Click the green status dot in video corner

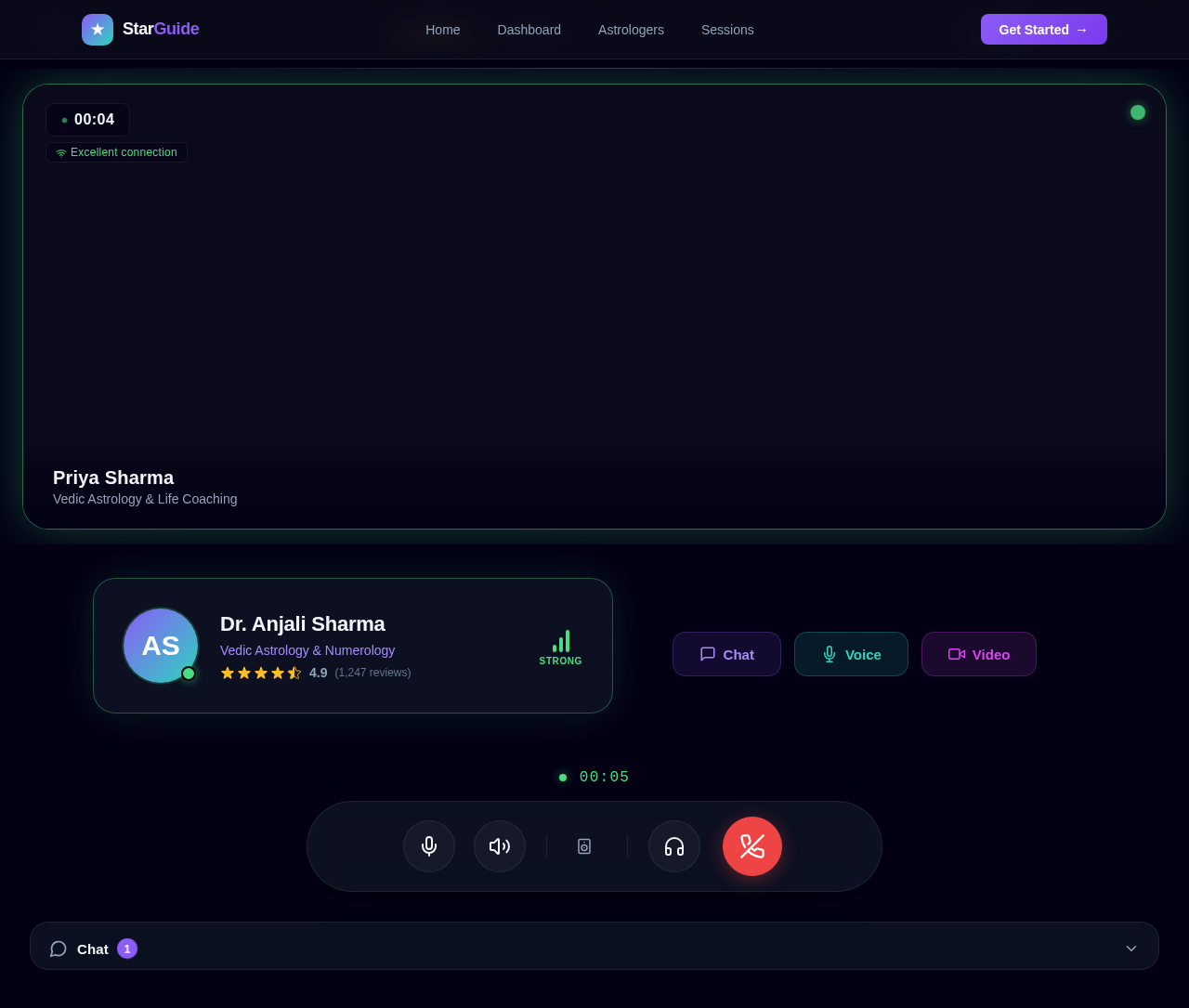click(1138, 112)
